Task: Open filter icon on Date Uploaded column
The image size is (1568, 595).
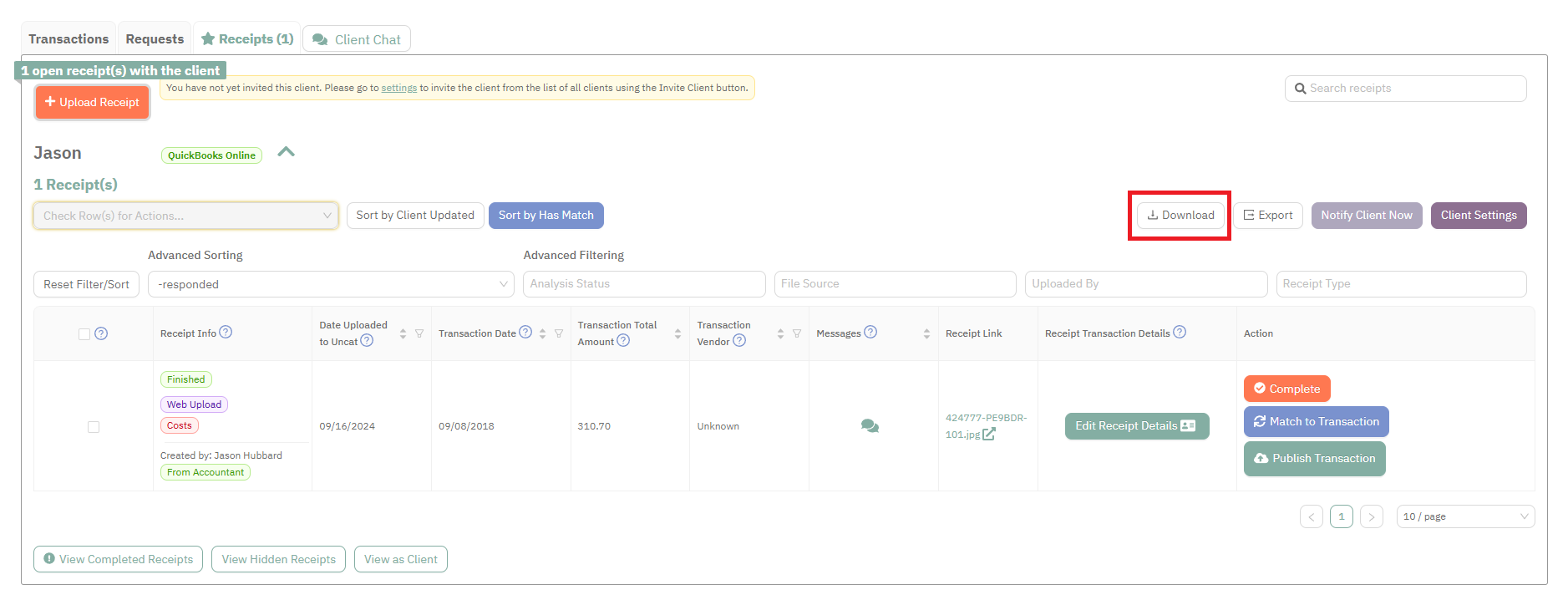Action: (419, 333)
